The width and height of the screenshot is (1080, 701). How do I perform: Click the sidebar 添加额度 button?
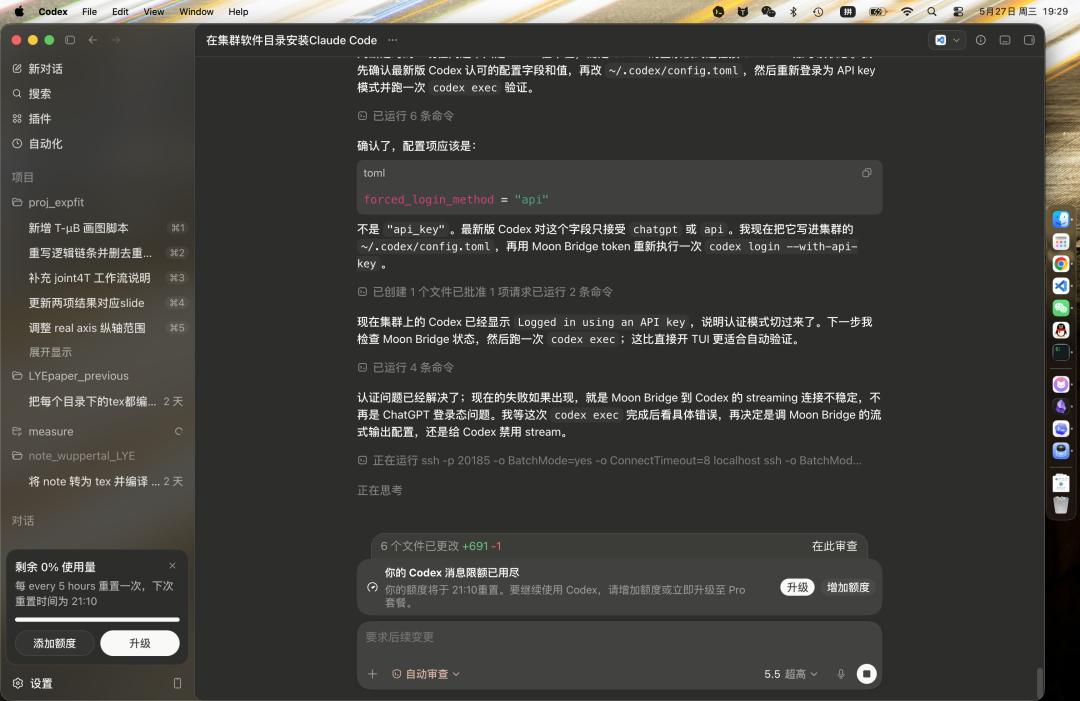(54, 643)
